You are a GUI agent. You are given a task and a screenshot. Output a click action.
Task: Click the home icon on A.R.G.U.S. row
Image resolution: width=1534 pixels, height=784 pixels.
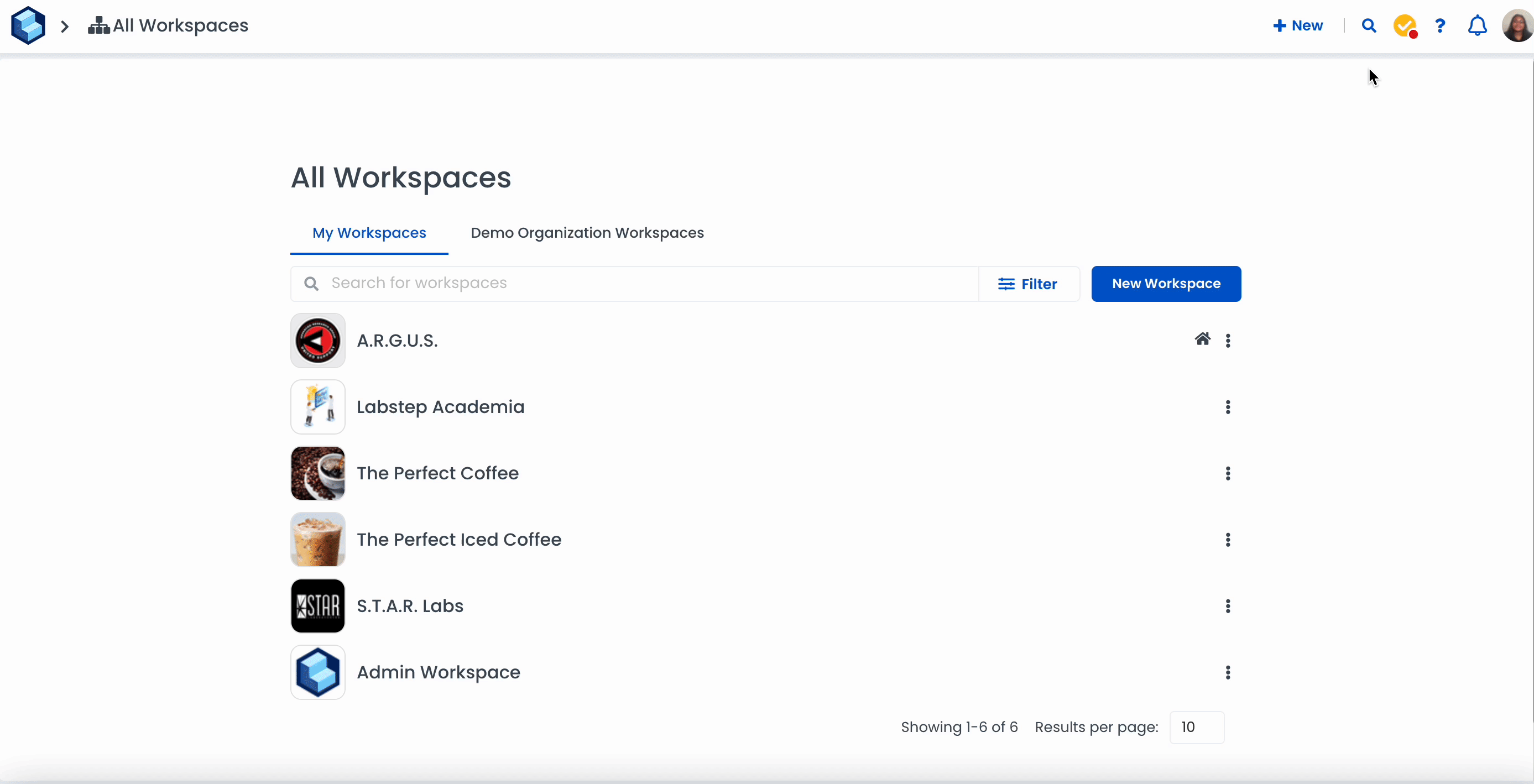1202,339
